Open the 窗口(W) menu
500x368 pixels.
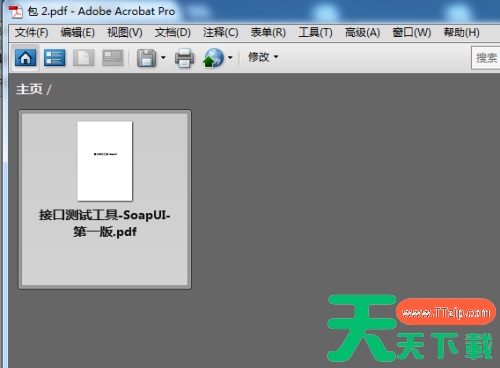click(412, 33)
